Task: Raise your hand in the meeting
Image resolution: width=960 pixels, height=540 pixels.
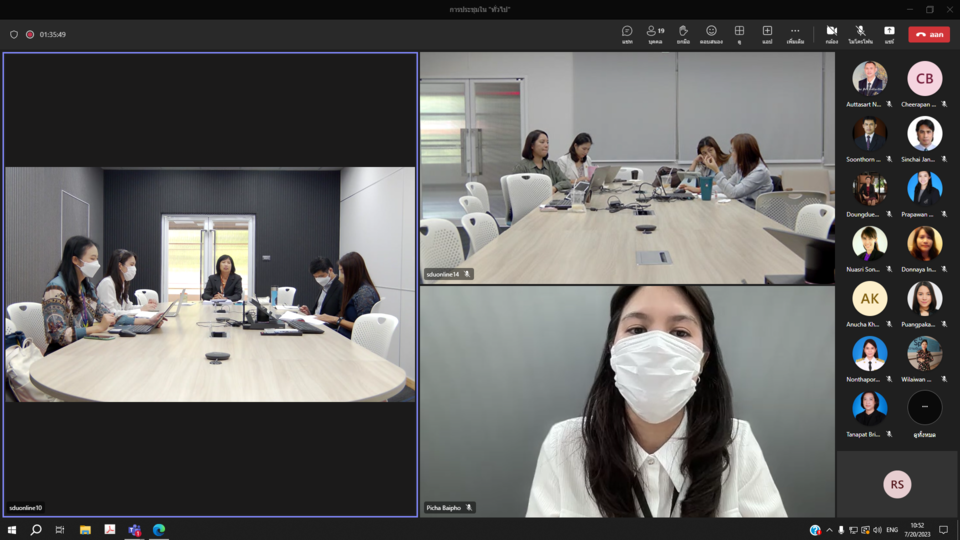Action: [x=683, y=34]
